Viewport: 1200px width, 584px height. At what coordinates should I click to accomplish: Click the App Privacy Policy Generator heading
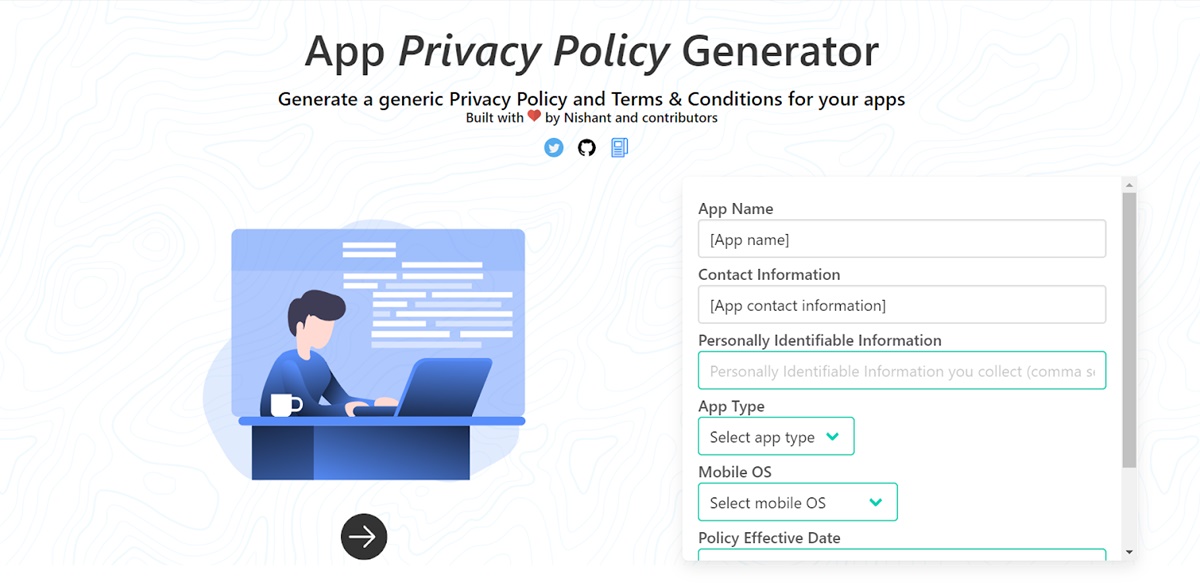coord(591,51)
